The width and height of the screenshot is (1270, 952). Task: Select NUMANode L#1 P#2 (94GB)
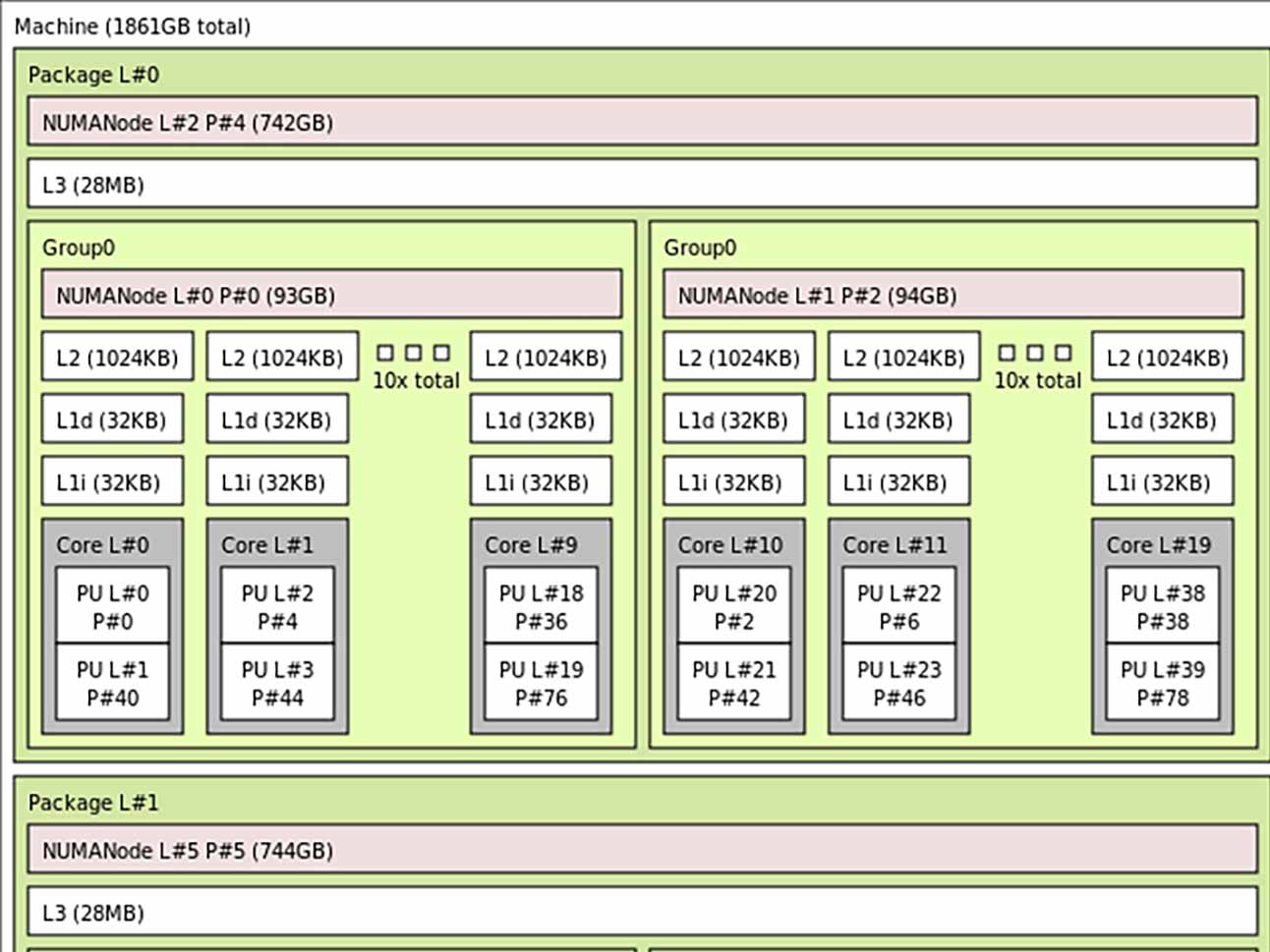[x=952, y=295]
